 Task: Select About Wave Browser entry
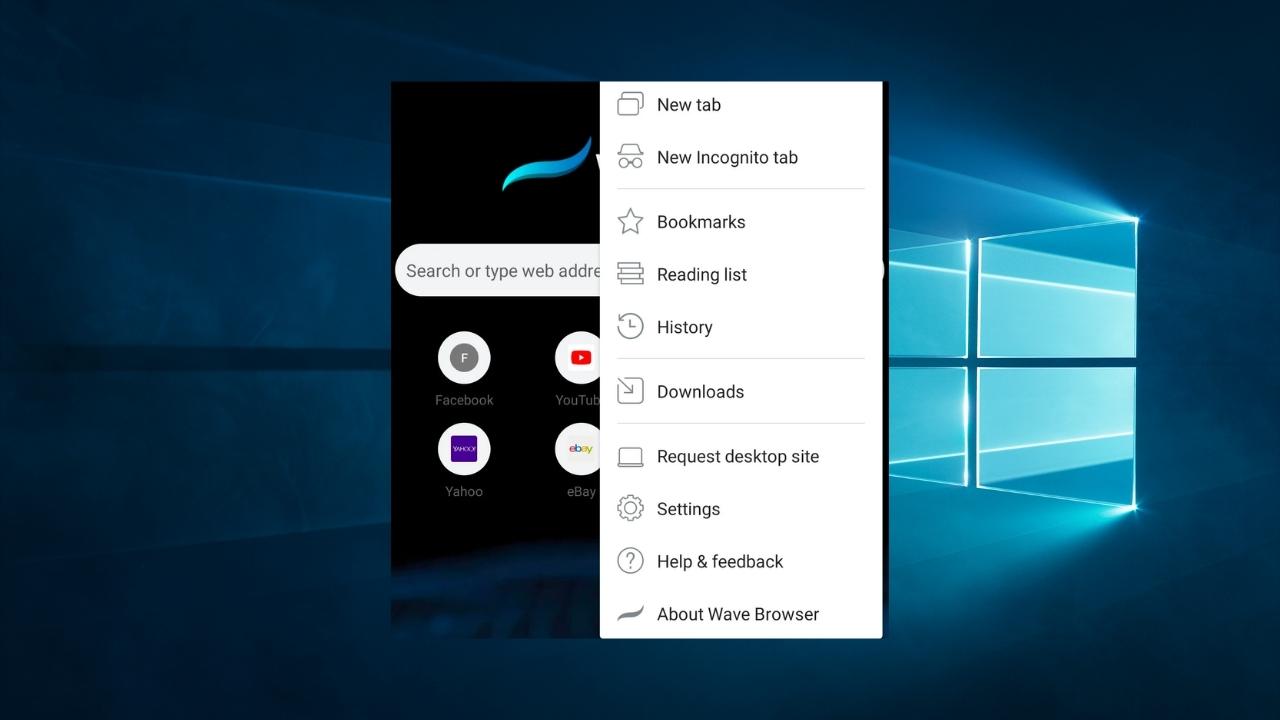click(x=741, y=614)
